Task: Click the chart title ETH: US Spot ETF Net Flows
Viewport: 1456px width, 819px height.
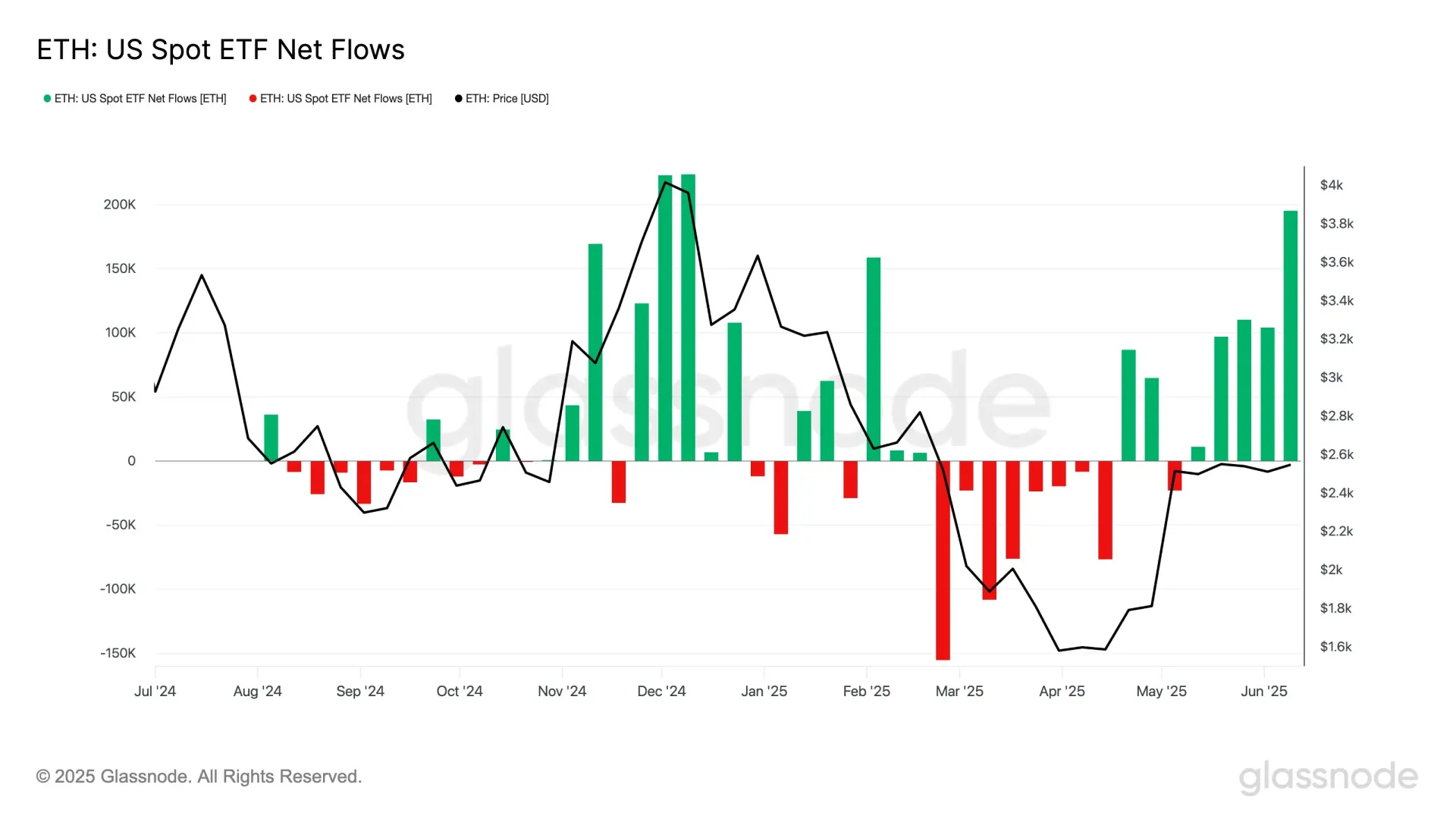Action: coord(221,50)
